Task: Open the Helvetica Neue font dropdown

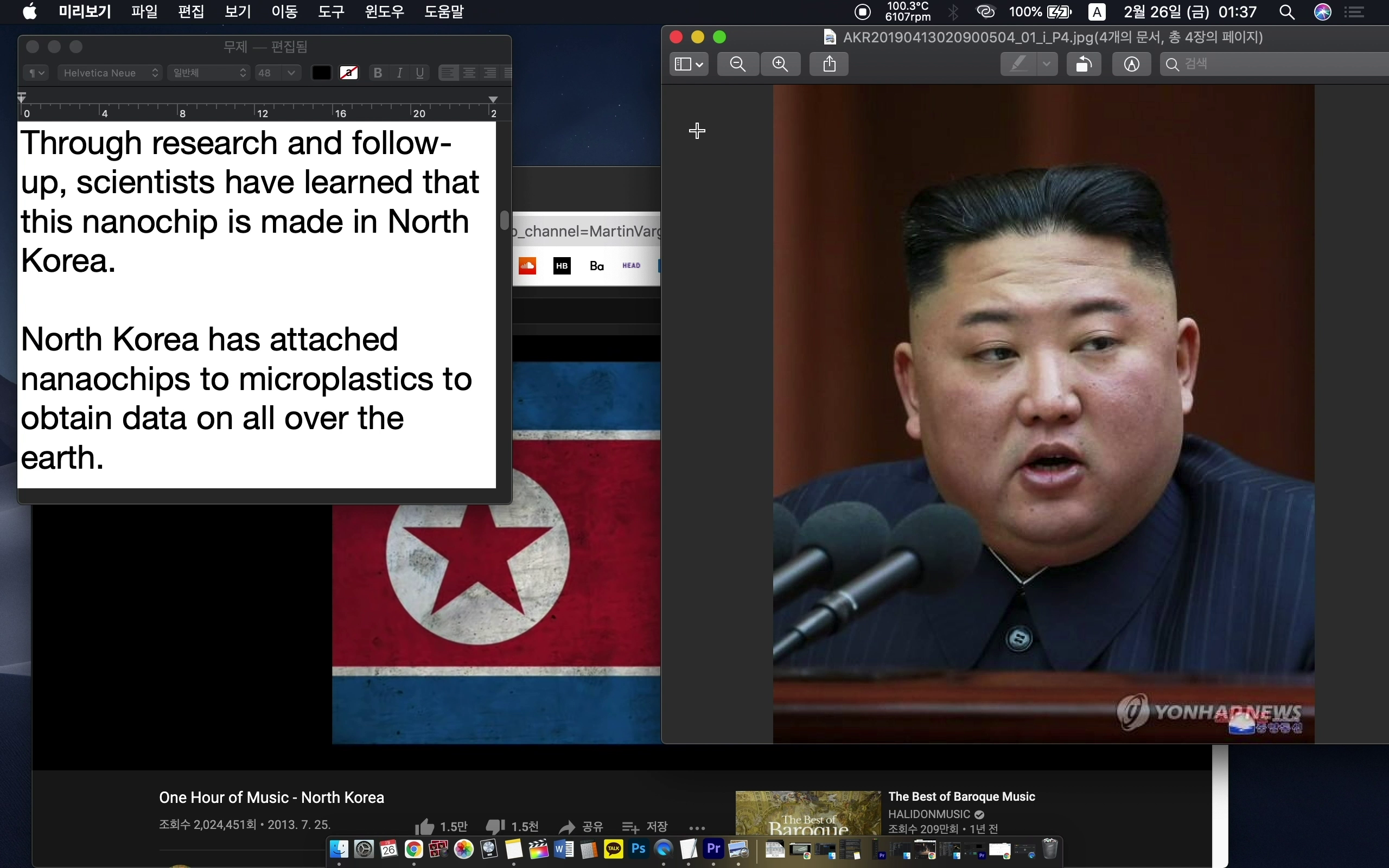Action: (110, 73)
